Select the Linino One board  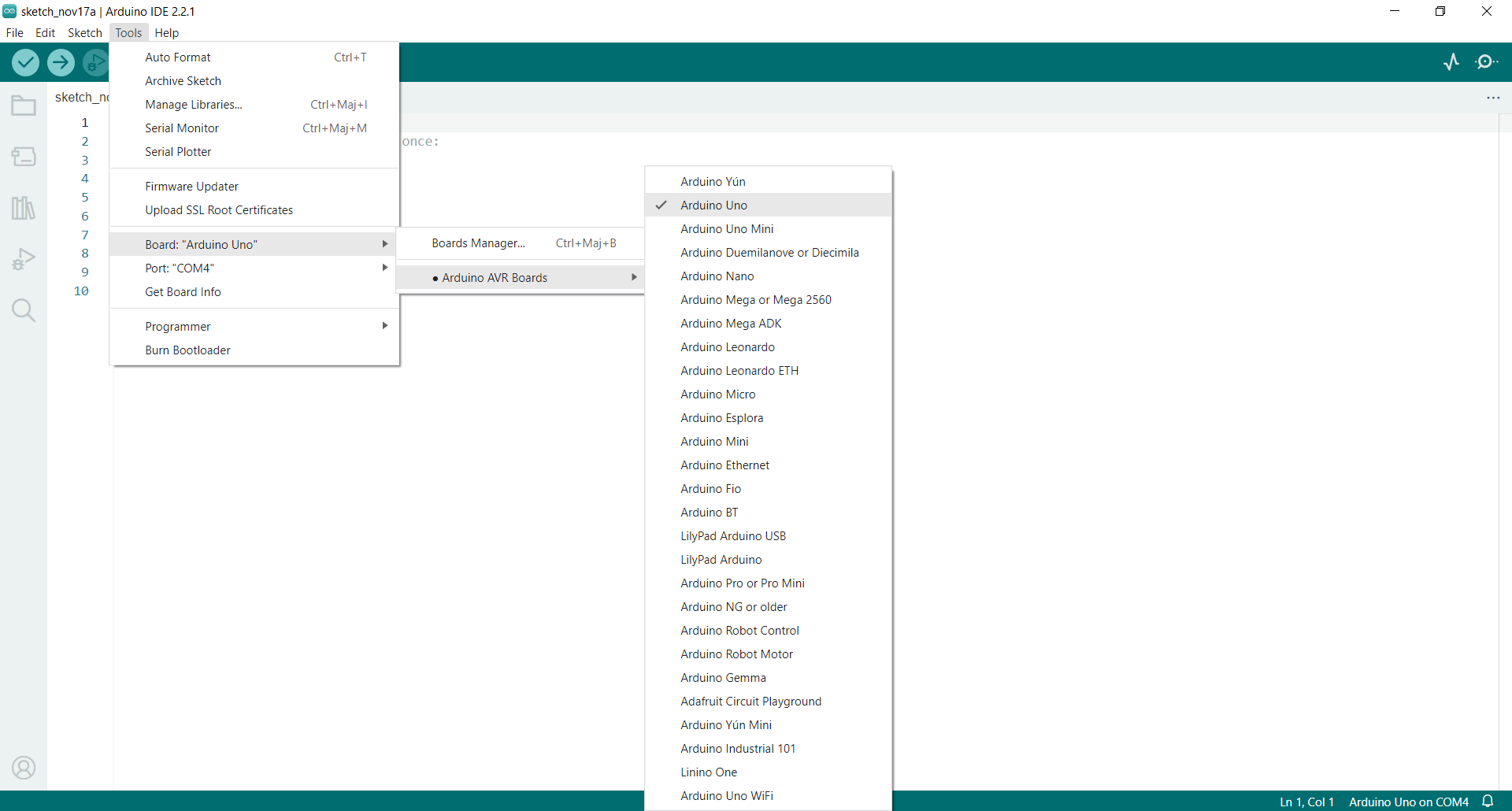[768, 772]
